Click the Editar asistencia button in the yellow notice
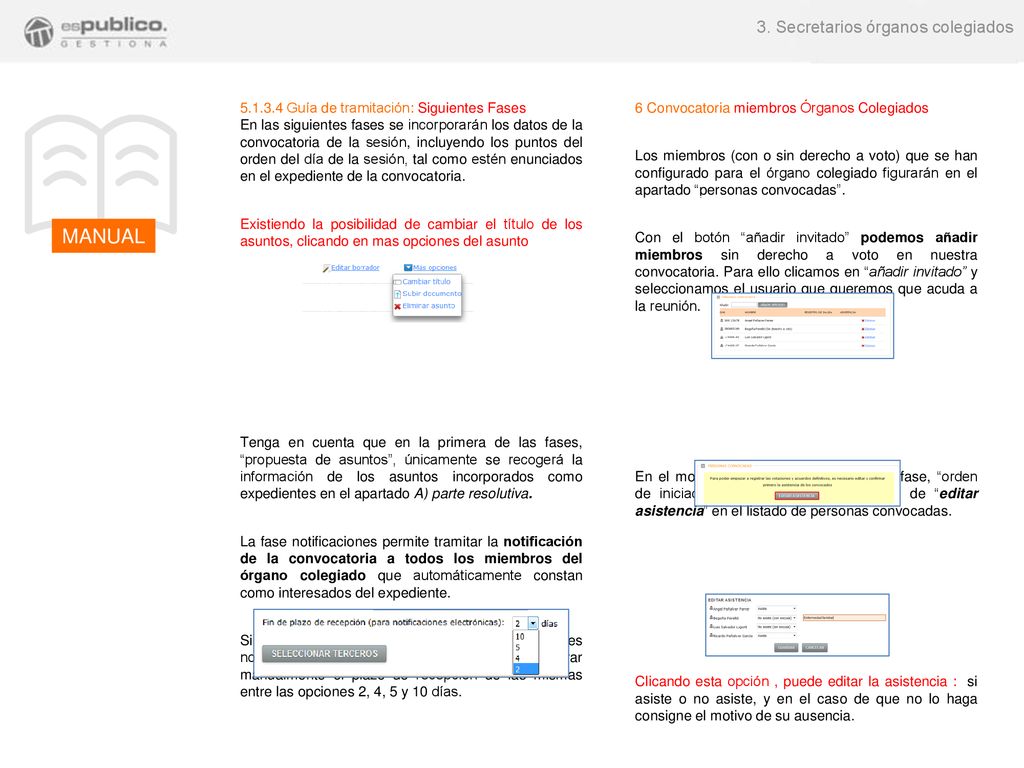This screenshot has width=1024, height=768. coord(796,496)
